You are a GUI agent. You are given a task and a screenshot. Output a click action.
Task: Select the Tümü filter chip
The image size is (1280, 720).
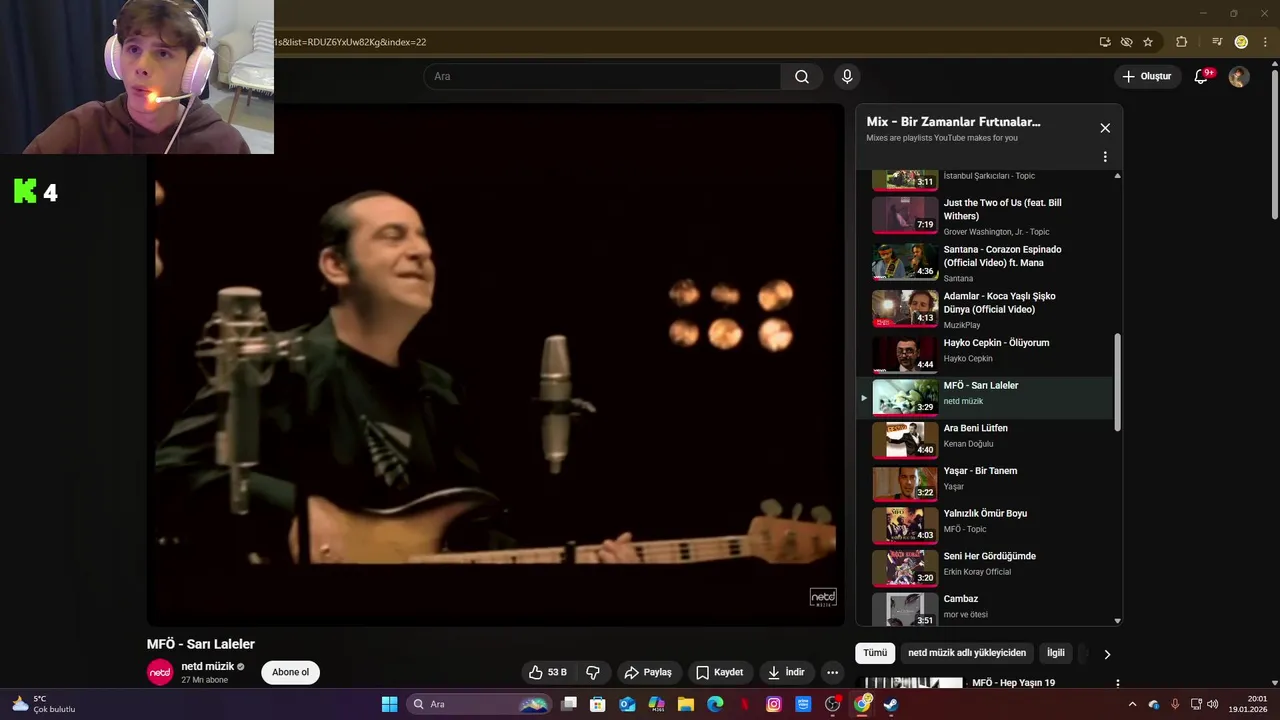click(875, 653)
